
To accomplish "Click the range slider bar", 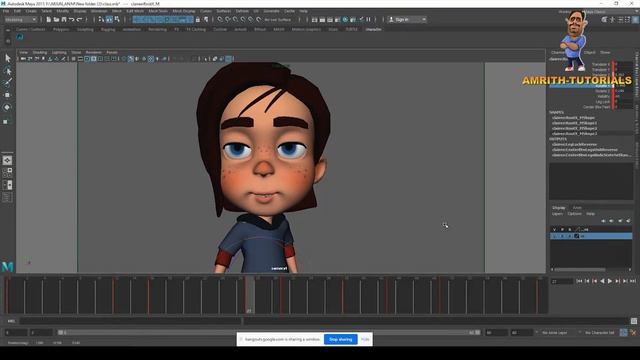I will point(269,333).
